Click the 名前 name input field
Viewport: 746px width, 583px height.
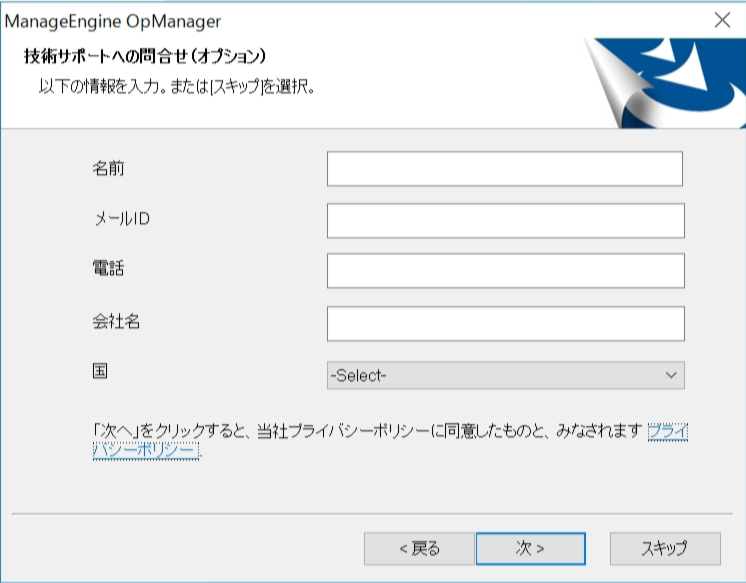(x=505, y=169)
